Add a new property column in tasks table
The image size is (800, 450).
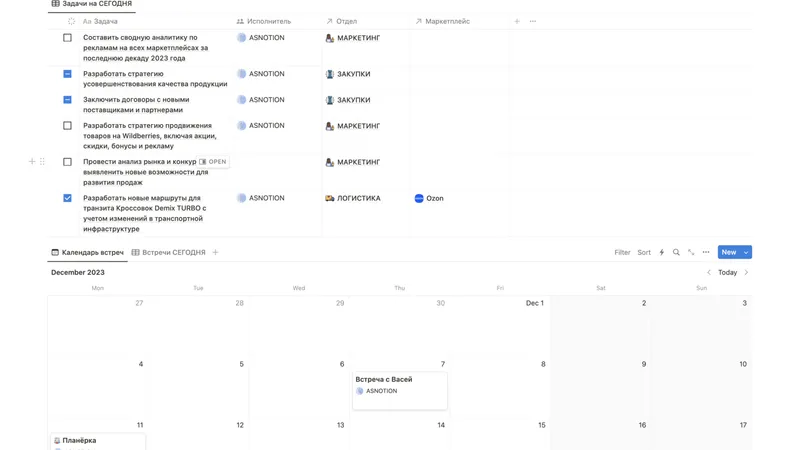coord(517,21)
